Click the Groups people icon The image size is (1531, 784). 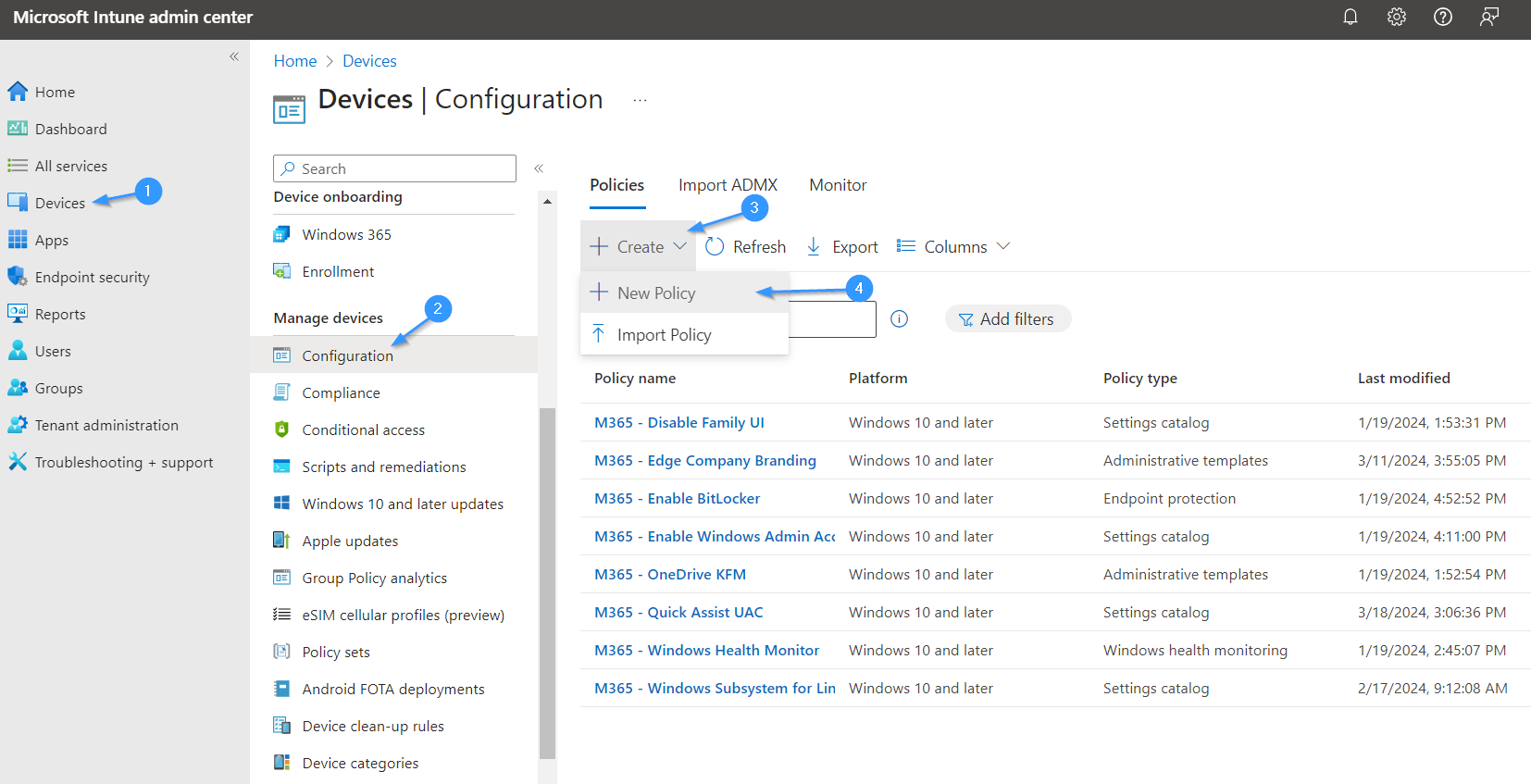point(18,388)
